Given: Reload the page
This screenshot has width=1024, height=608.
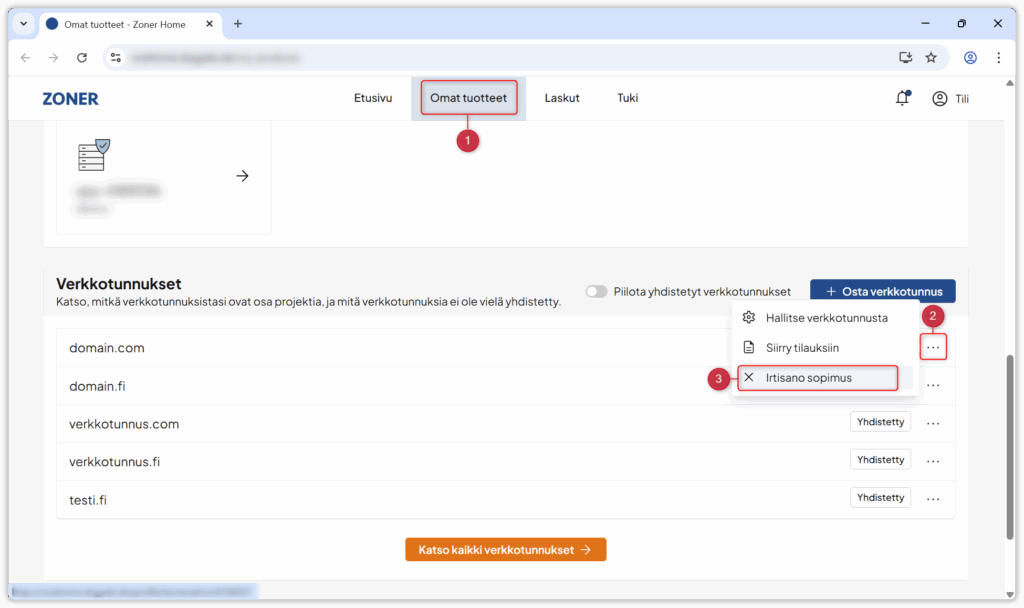Looking at the screenshot, I should pos(82,58).
